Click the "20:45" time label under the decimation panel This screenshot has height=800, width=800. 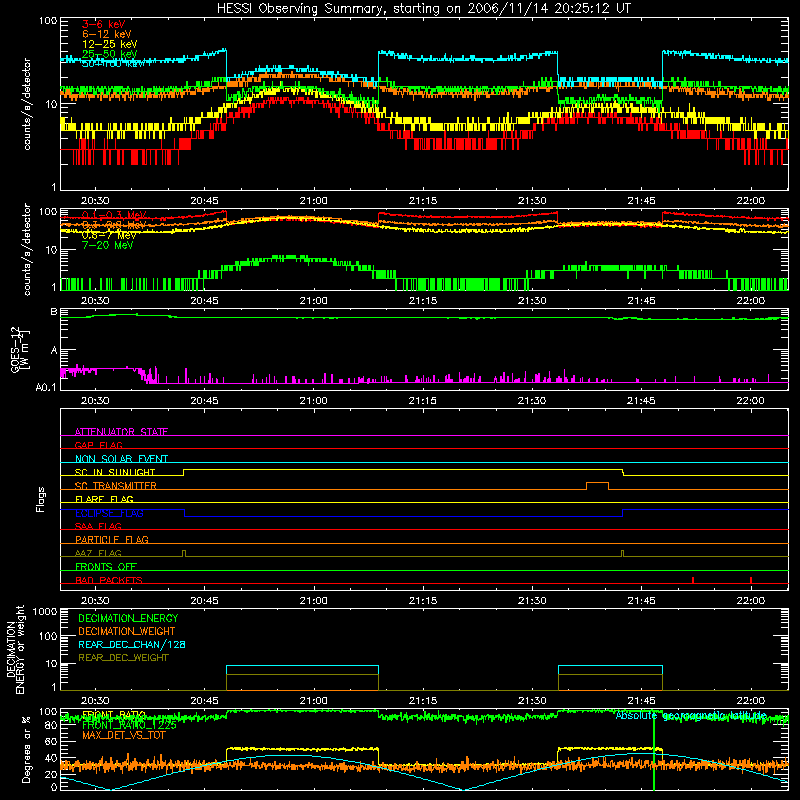click(204, 701)
